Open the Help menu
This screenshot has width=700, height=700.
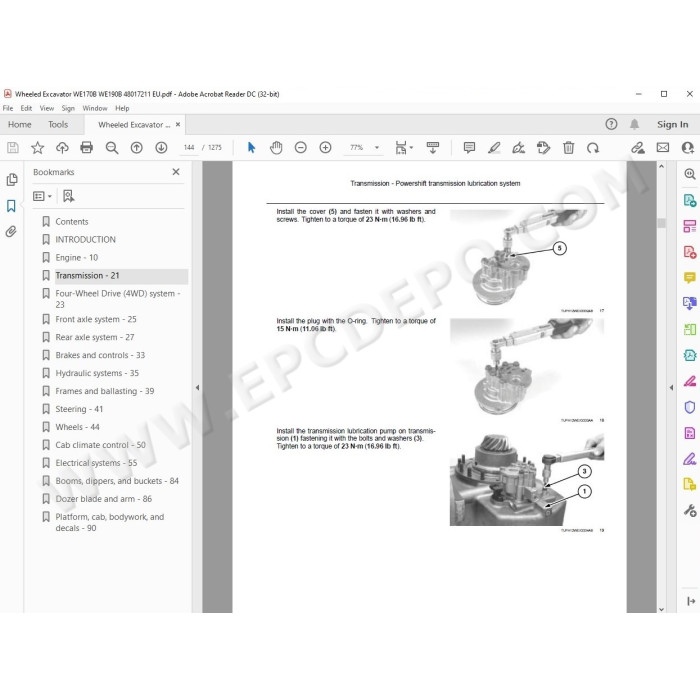click(122, 108)
